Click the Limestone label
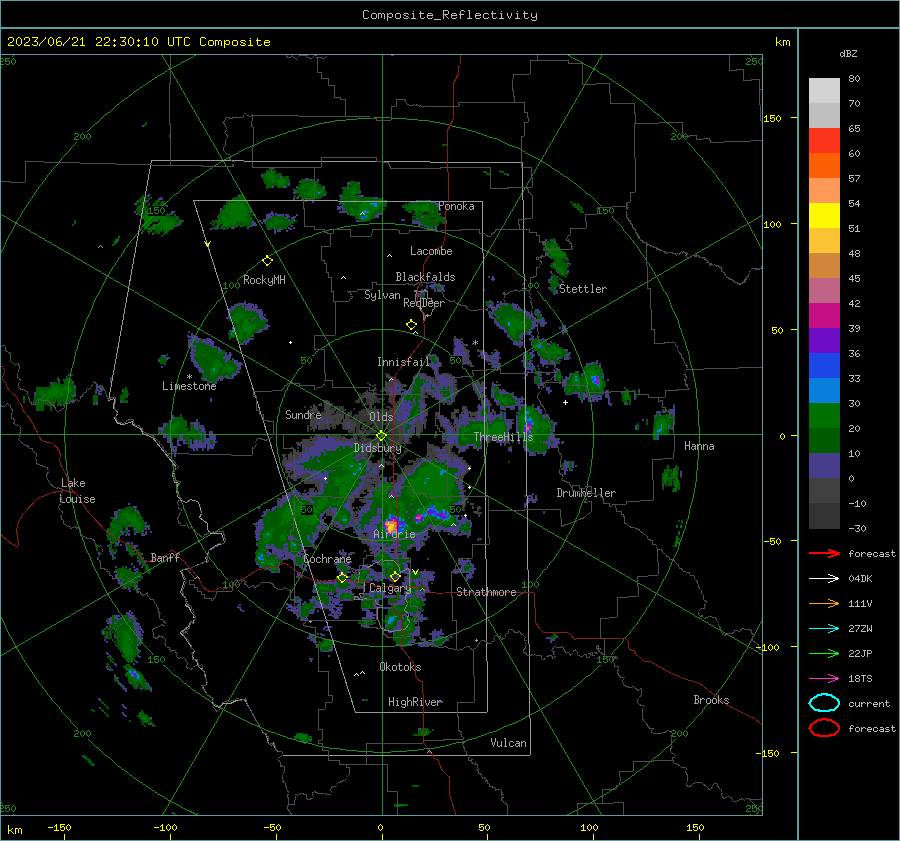 coord(189,386)
